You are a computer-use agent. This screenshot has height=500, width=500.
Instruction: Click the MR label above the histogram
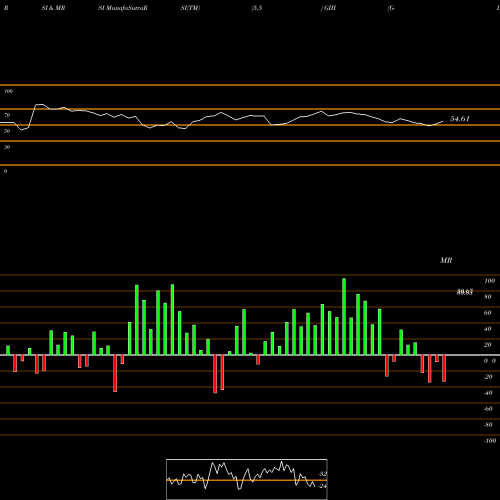coord(446,260)
